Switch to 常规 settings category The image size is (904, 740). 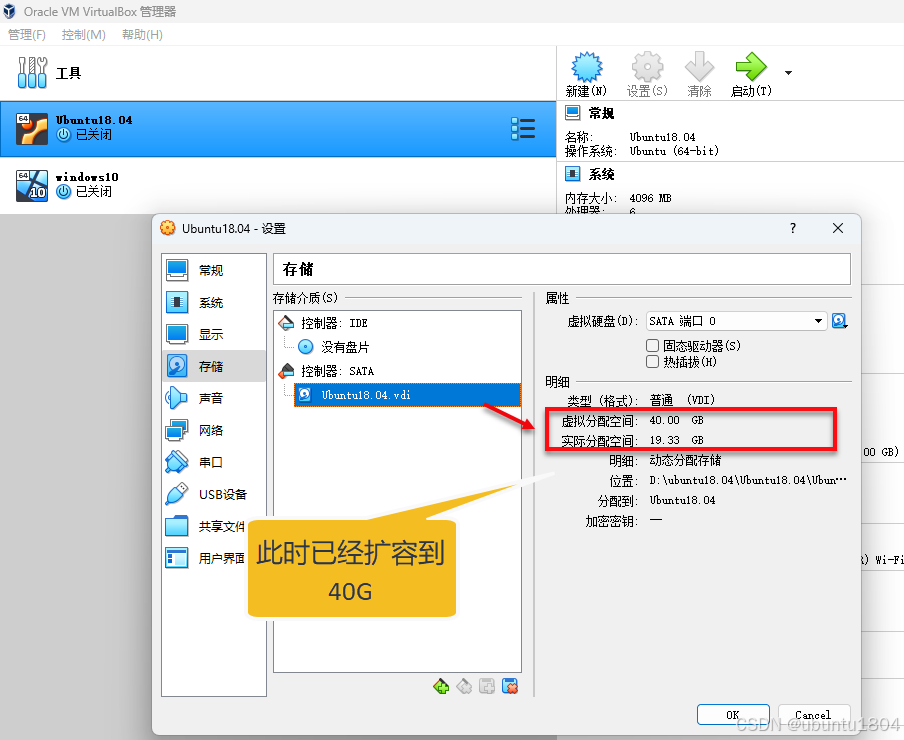214,270
